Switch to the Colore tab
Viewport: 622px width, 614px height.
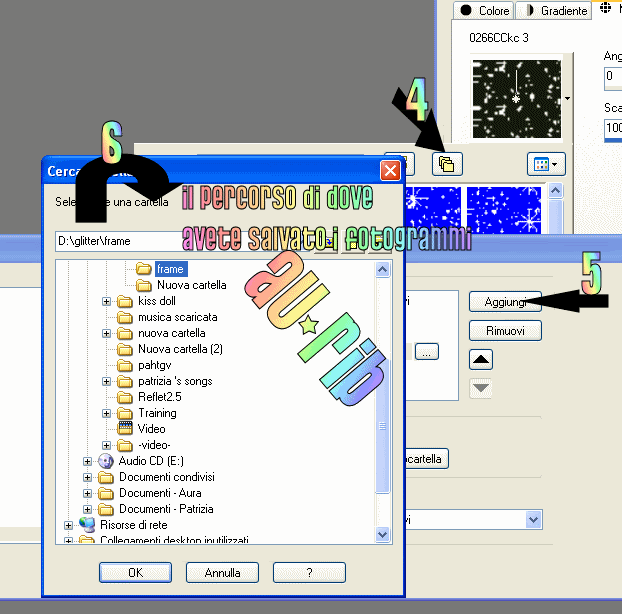[x=484, y=10]
